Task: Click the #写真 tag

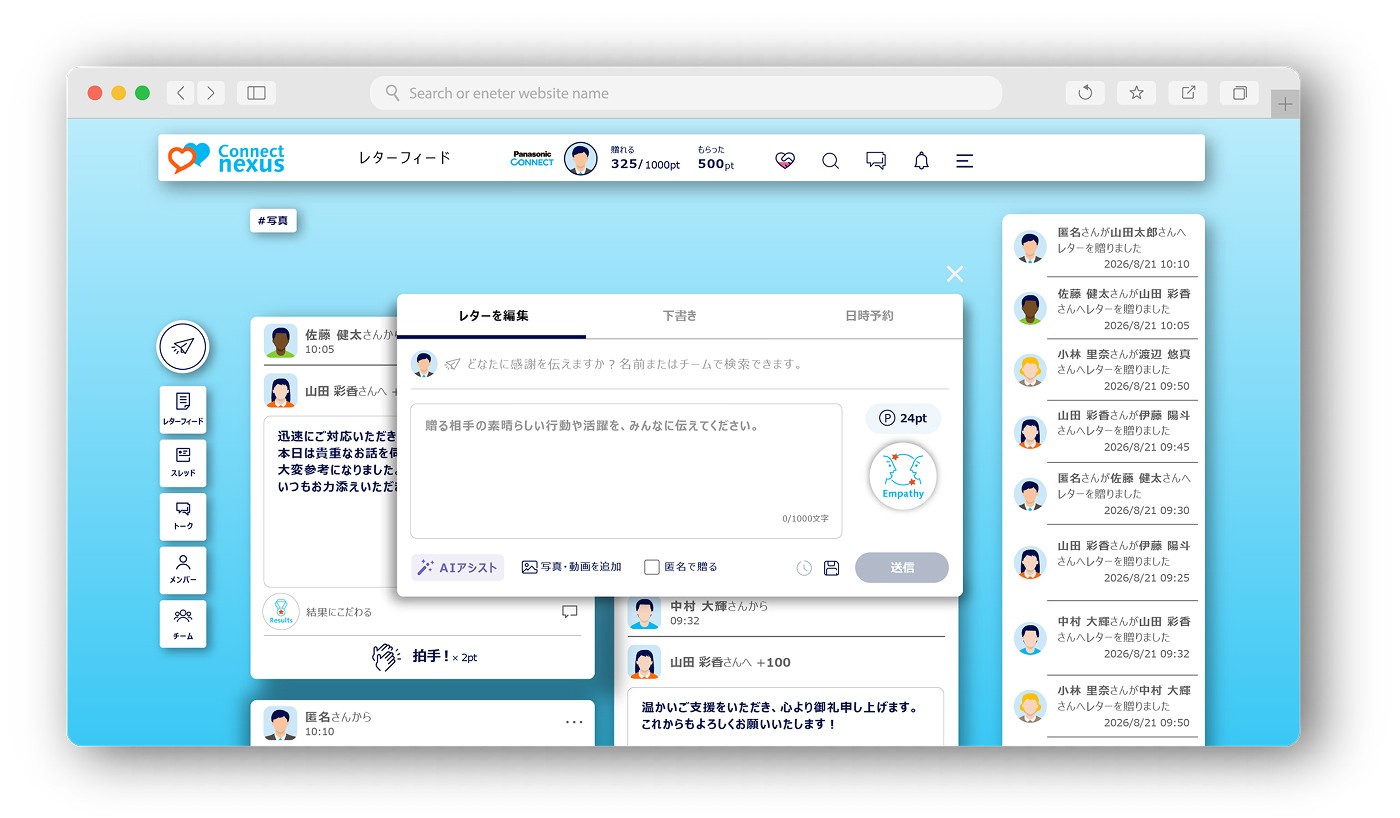Action: point(273,221)
